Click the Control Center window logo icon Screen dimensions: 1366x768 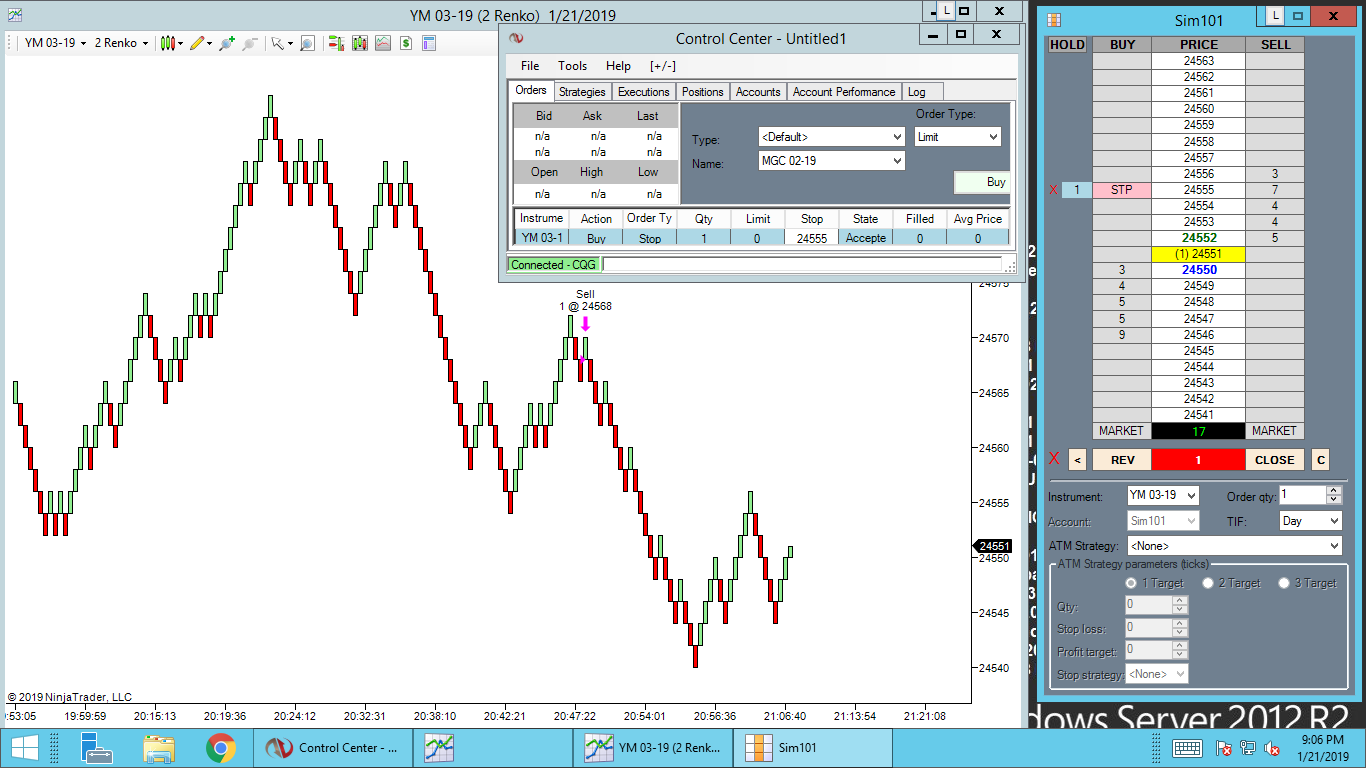(517, 38)
